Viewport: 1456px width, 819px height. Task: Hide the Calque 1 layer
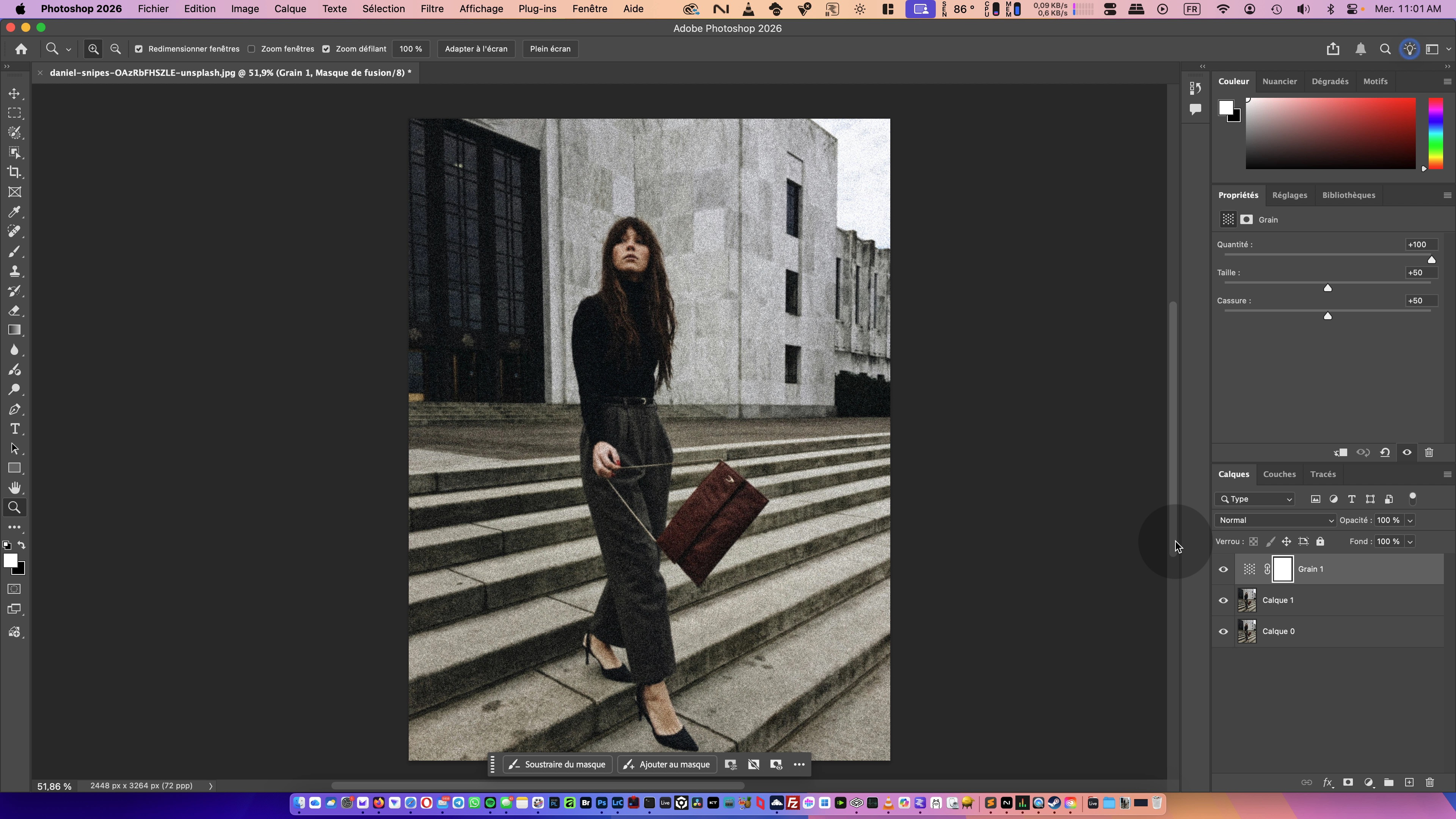point(1223,600)
